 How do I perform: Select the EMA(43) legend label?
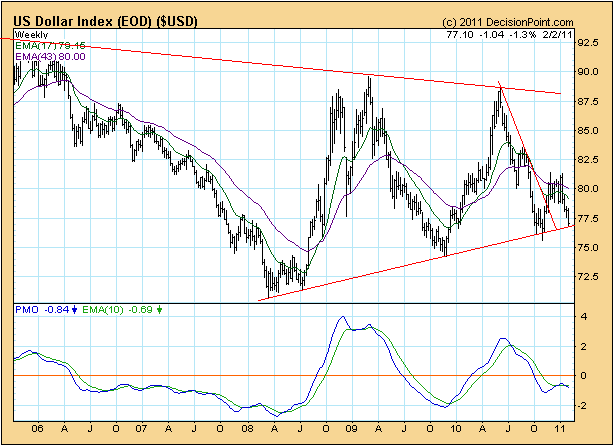pyautogui.click(x=50, y=58)
